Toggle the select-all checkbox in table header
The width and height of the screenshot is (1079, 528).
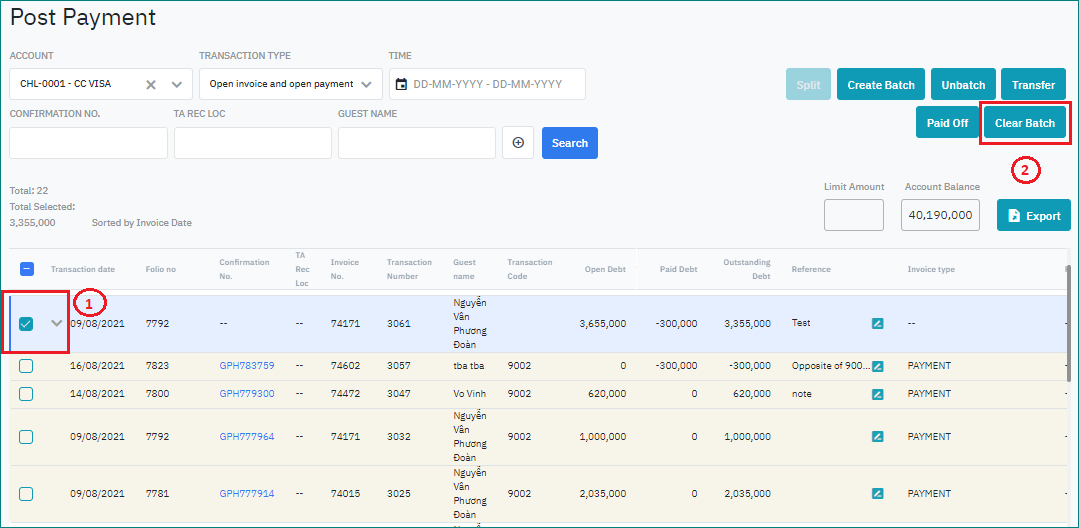(x=27, y=269)
